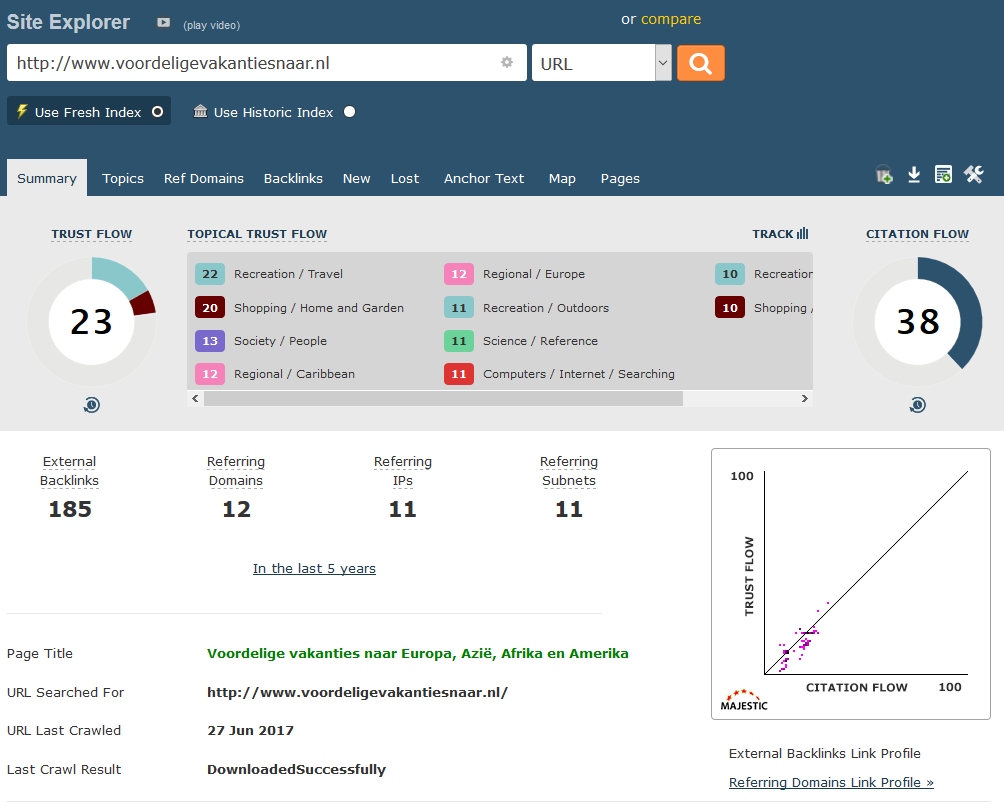Image resolution: width=1004 pixels, height=812 pixels.
Task: Select Use Historic Index radio button
Action: click(350, 112)
